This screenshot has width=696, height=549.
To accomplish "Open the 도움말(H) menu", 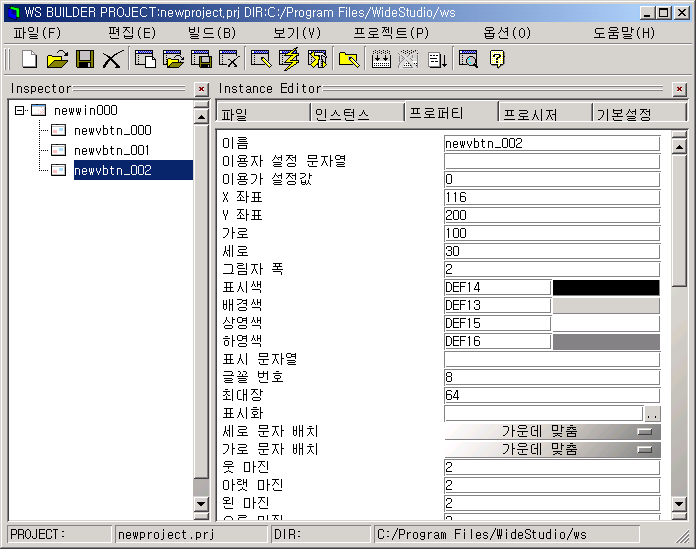I will pos(624,33).
